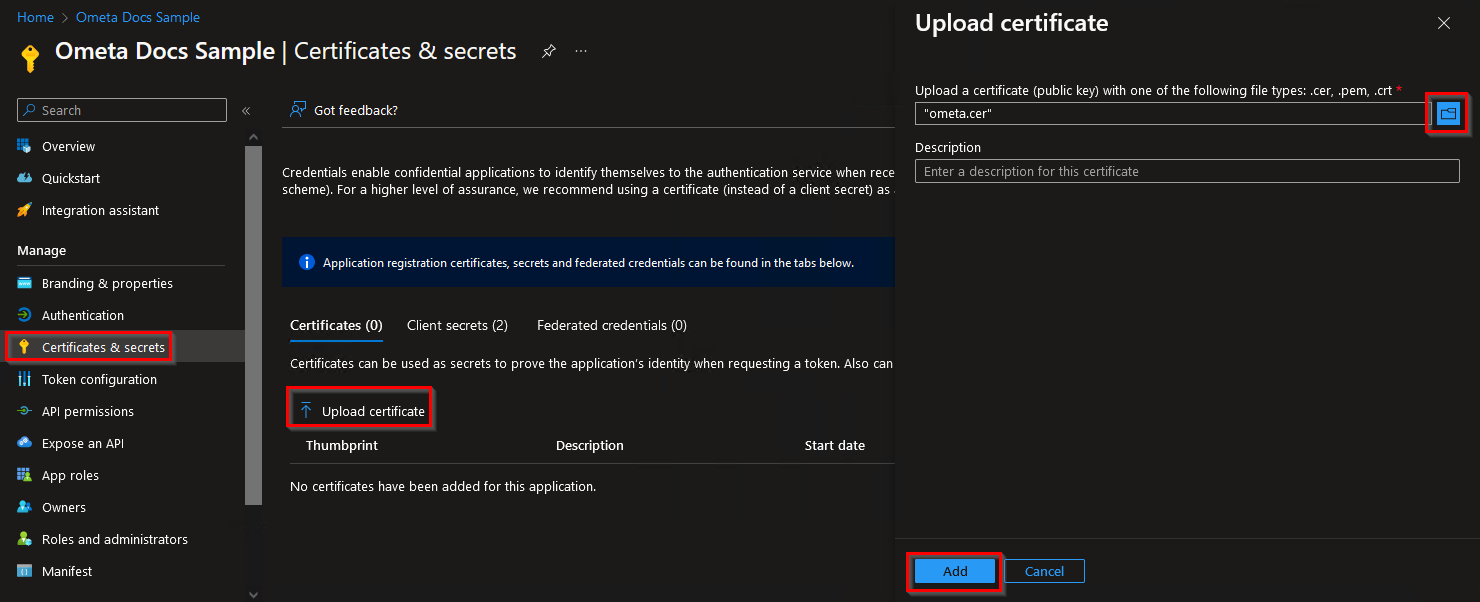Click the folder browse icon for certificate file
The image size is (1480, 602).
[x=1448, y=114]
